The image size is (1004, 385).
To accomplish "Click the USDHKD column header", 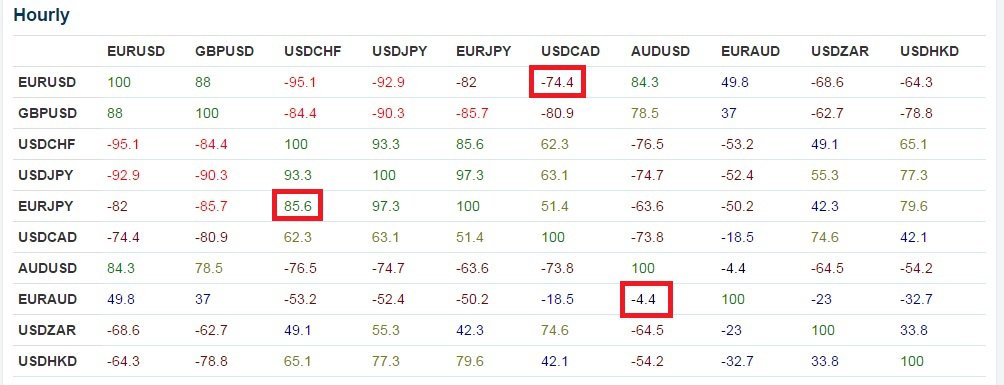I will click(x=929, y=51).
